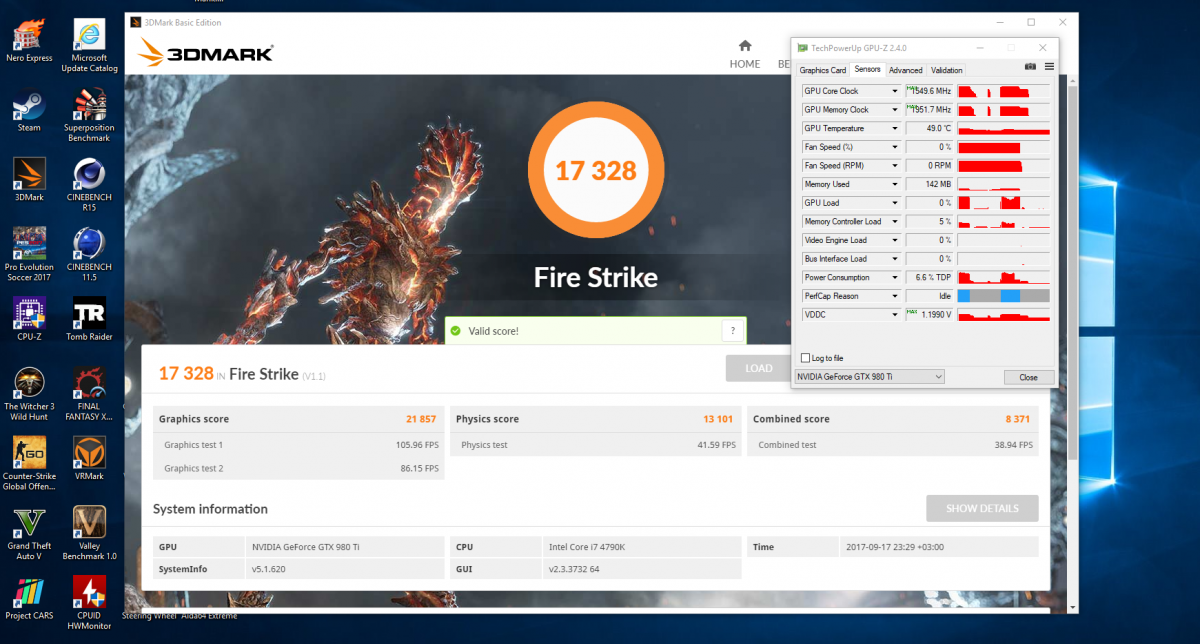The width and height of the screenshot is (1200, 644).
Task: Select the Sensors tab in GPU-Z
Action: [x=867, y=70]
